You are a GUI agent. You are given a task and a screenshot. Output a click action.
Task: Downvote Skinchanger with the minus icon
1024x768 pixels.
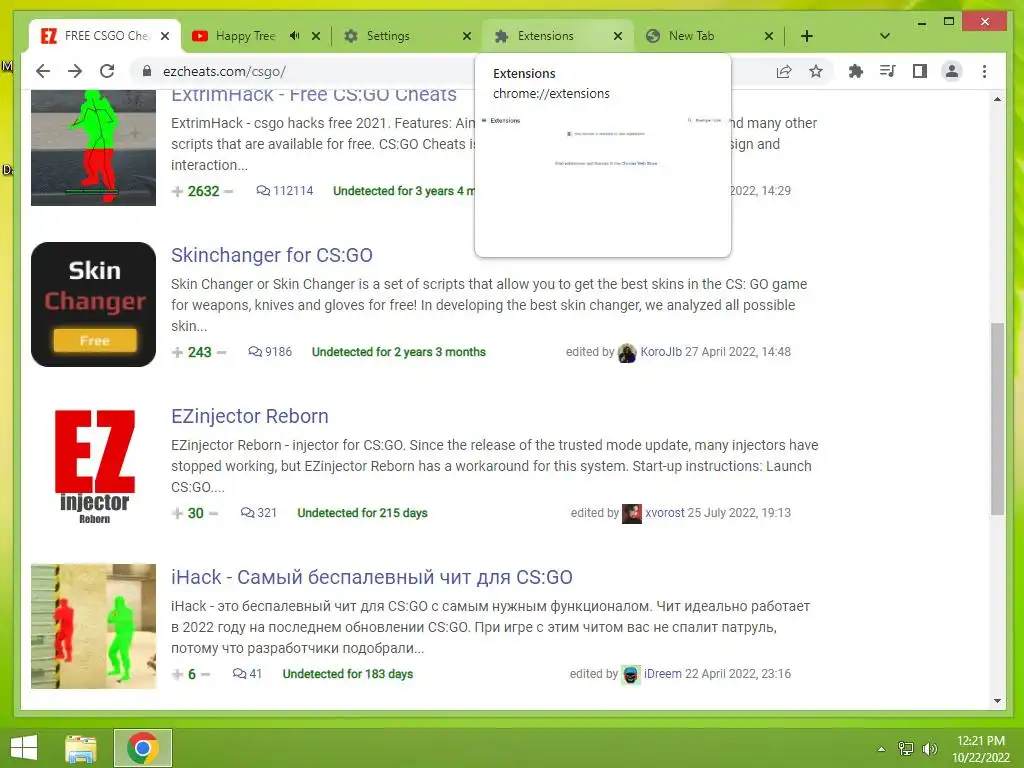click(221, 353)
